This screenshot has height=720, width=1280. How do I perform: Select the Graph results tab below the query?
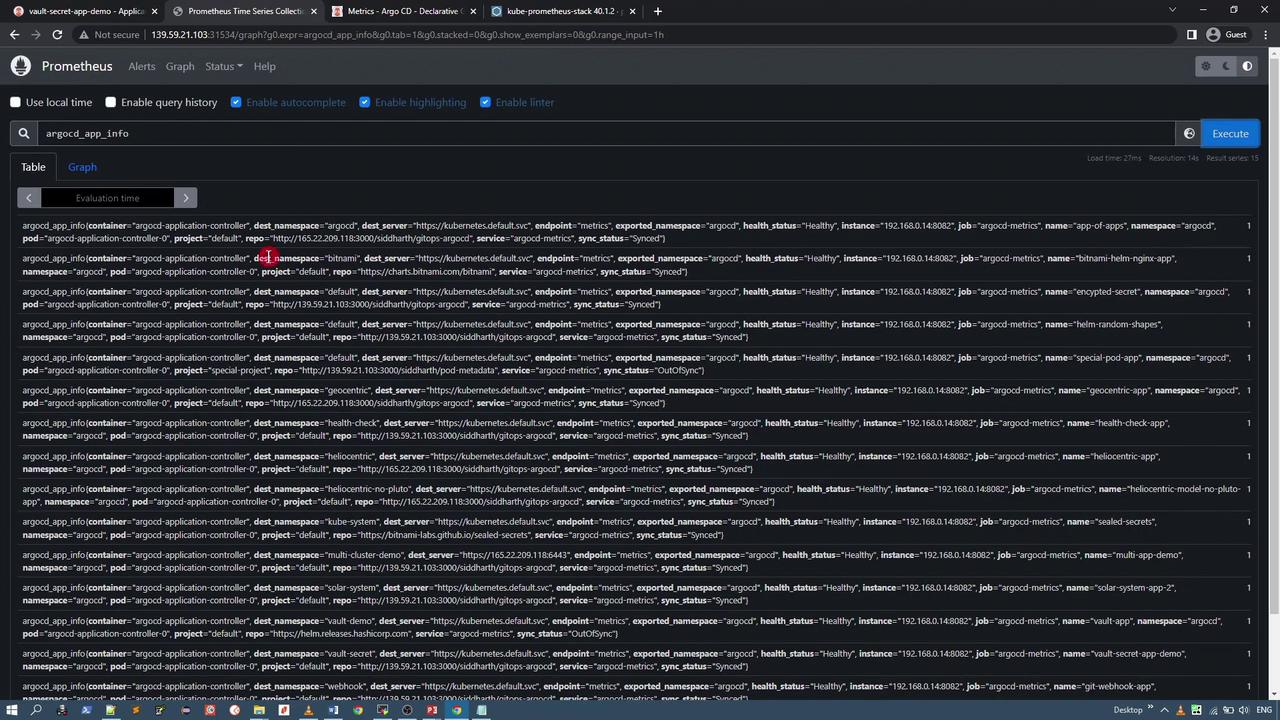point(82,167)
